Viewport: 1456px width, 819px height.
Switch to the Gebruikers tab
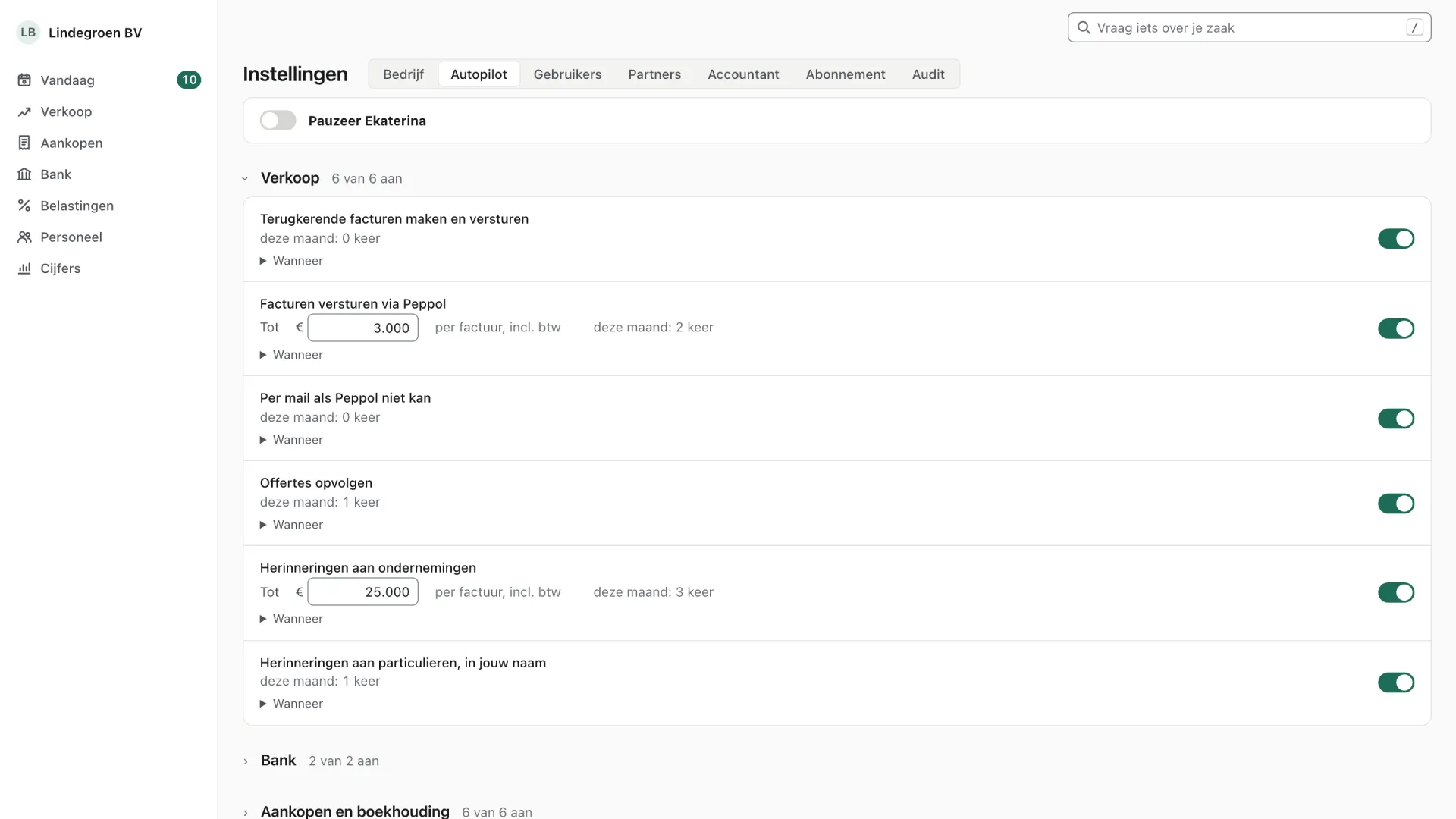click(567, 74)
